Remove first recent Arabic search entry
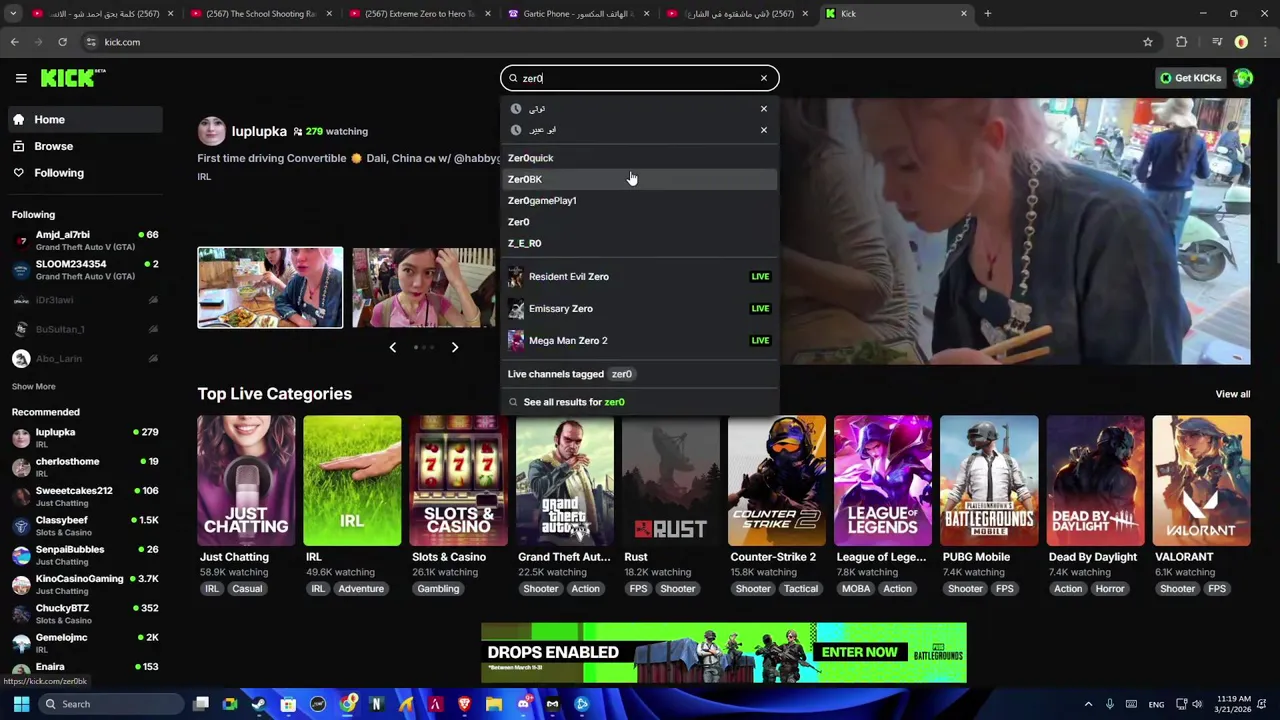Screen dimensions: 1280x720 coord(764,109)
